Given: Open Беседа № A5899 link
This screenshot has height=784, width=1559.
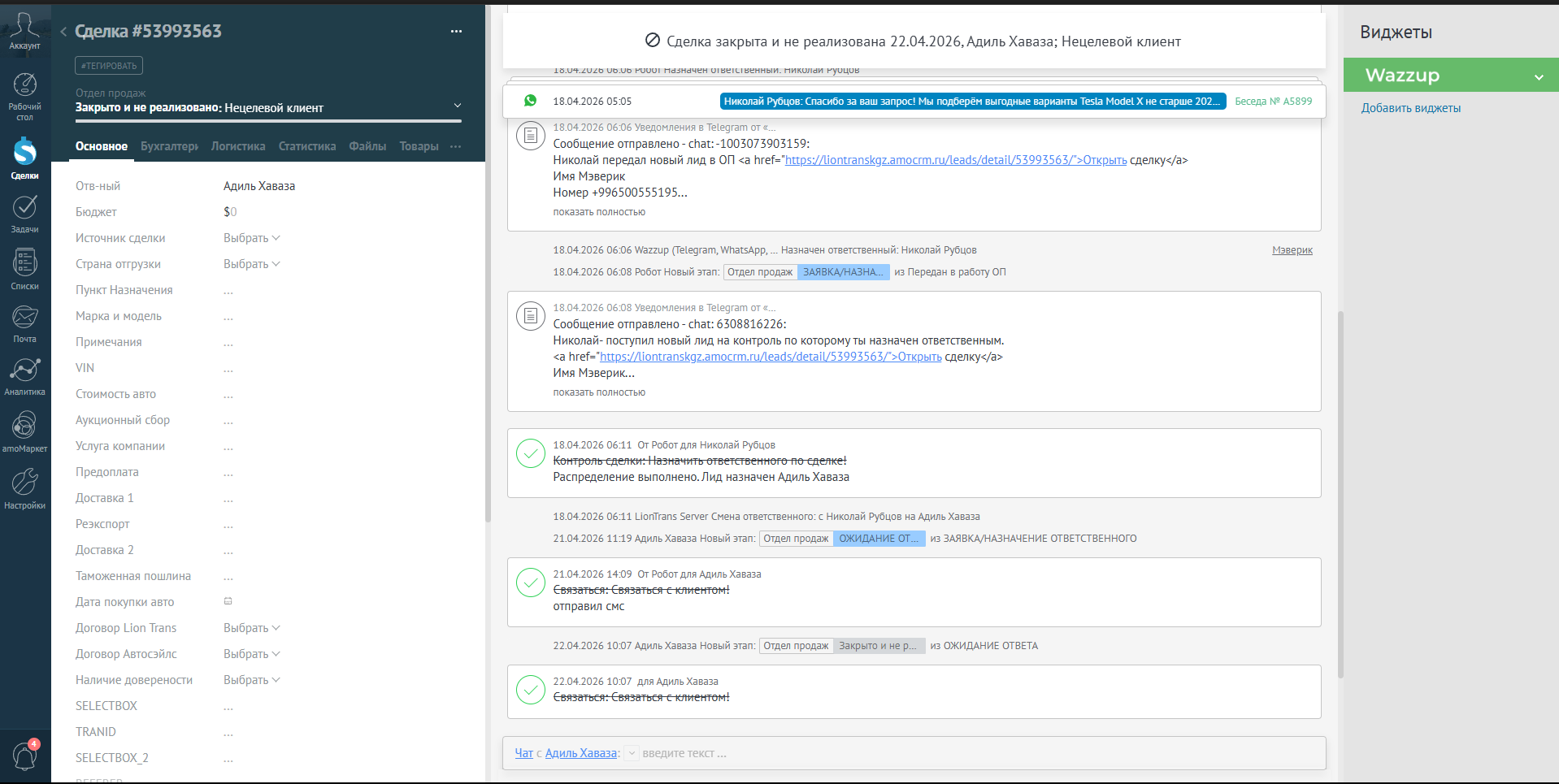Looking at the screenshot, I should coord(1273,102).
